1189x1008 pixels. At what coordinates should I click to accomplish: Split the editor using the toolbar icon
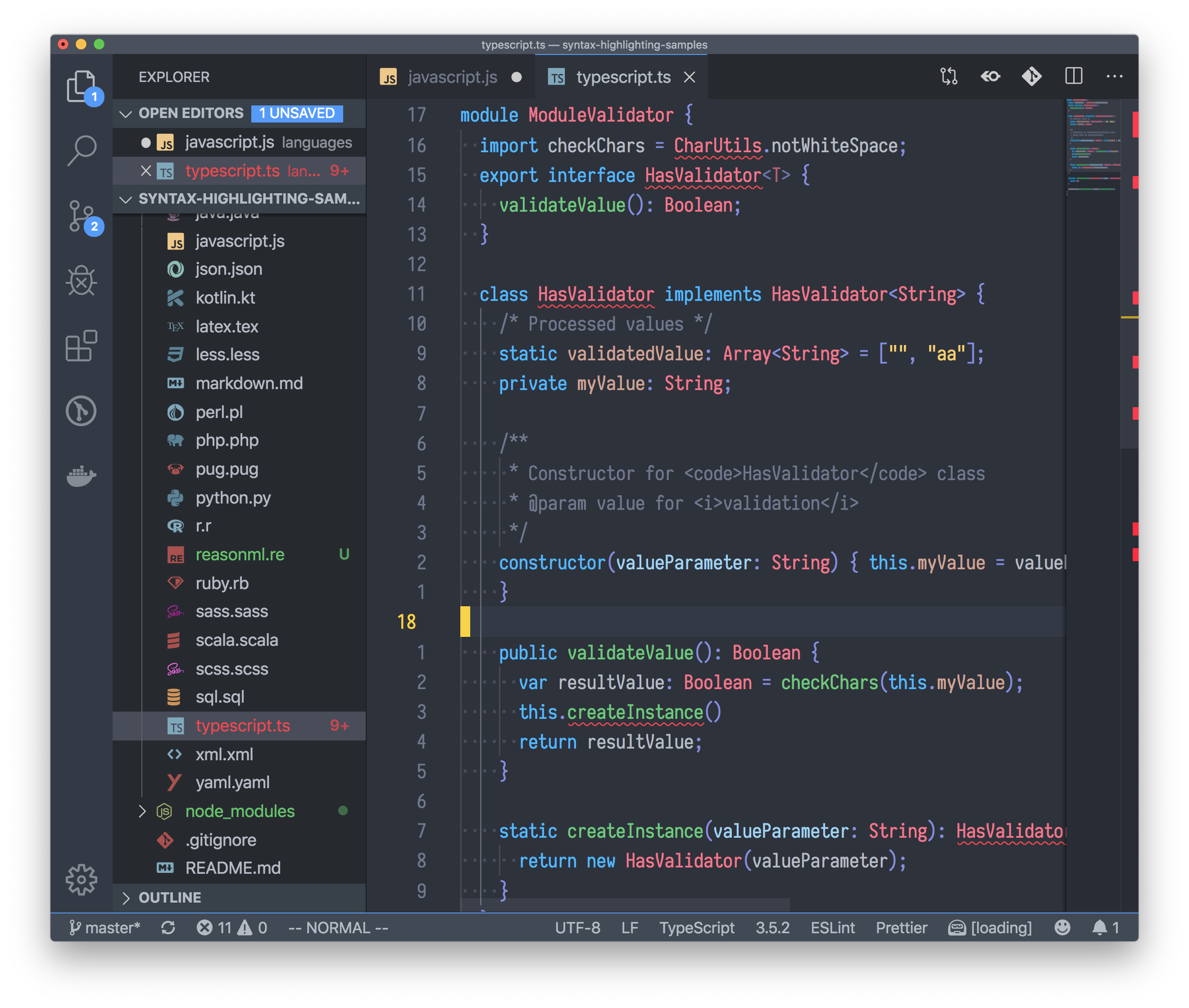pos(1074,76)
